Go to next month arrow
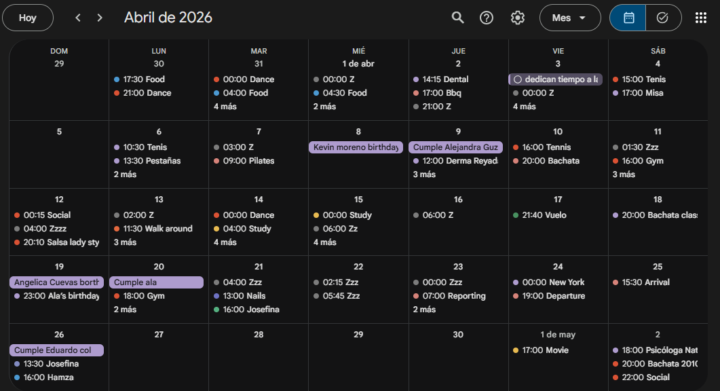 (x=100, y=18)
